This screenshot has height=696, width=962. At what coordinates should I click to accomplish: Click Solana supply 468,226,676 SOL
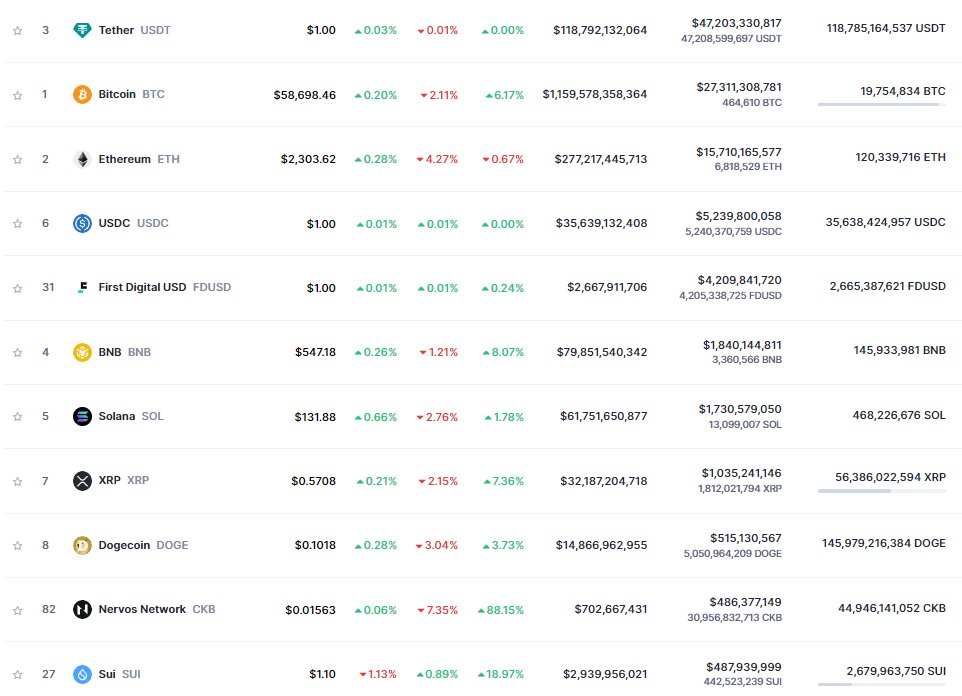[899, 415]
